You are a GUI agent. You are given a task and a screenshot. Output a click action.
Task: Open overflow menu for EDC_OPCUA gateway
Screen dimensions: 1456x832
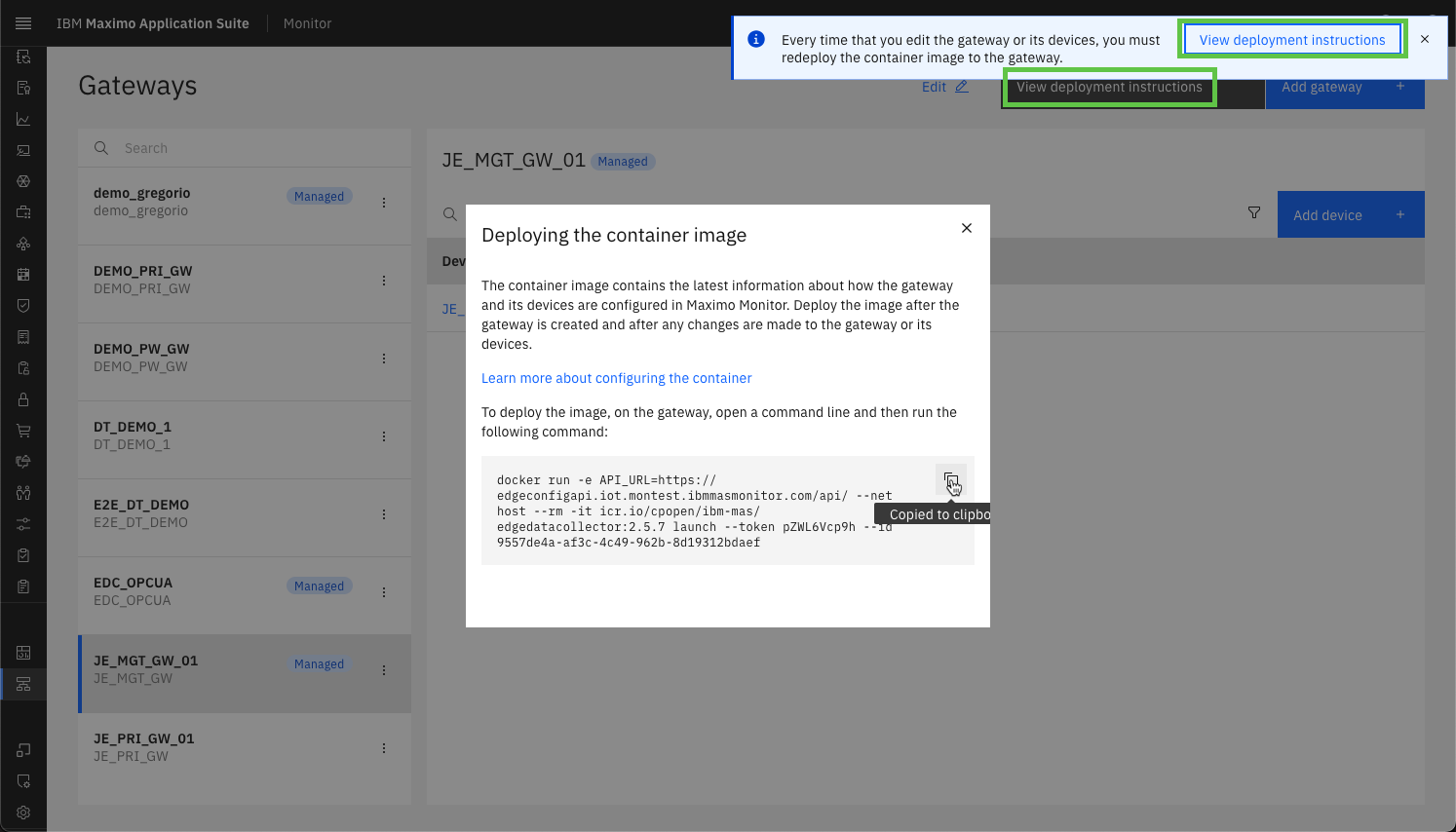(384, 592)
